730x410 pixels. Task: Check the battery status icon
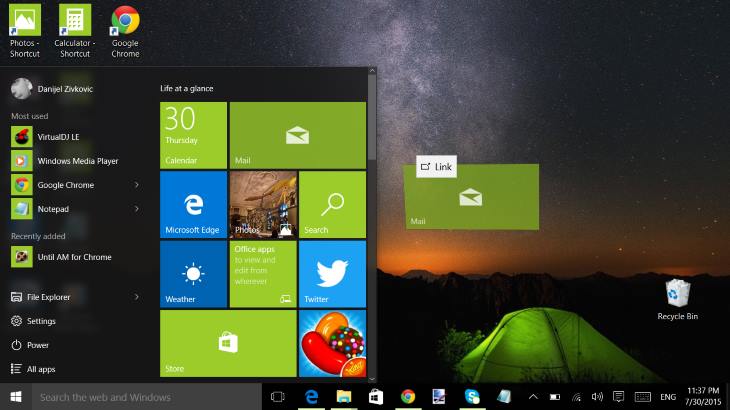click(x=554, y=397)
